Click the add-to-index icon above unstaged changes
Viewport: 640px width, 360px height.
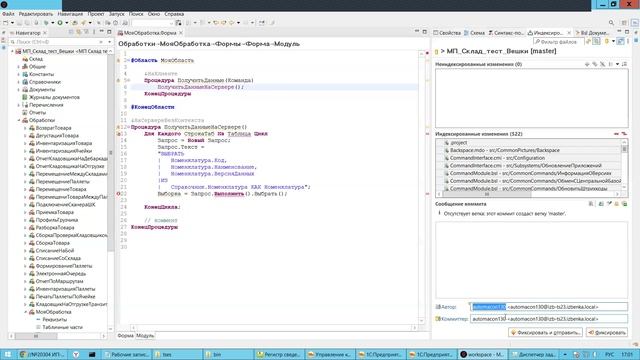pyautogui.click(x=587, y=64)
